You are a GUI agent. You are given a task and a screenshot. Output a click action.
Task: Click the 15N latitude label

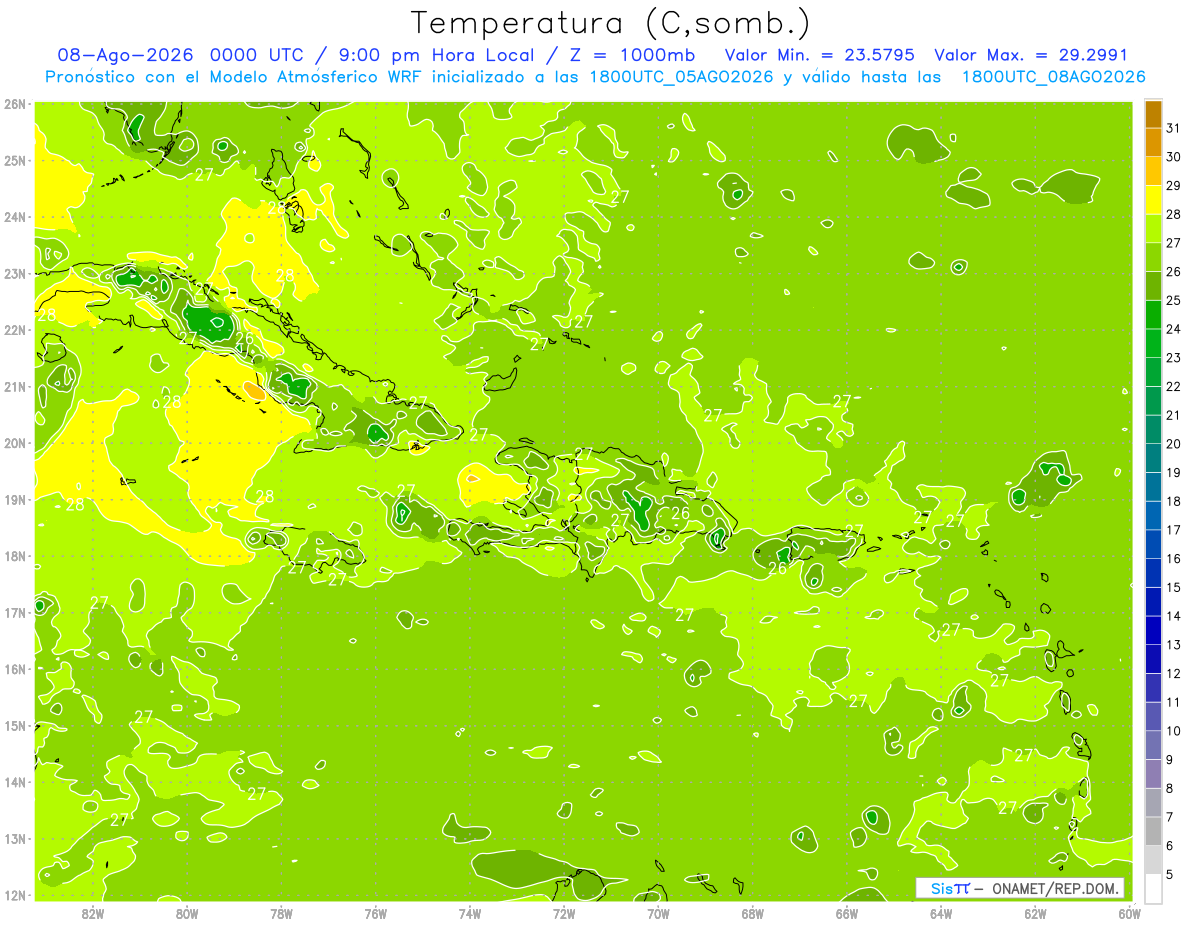coord(14,726)
